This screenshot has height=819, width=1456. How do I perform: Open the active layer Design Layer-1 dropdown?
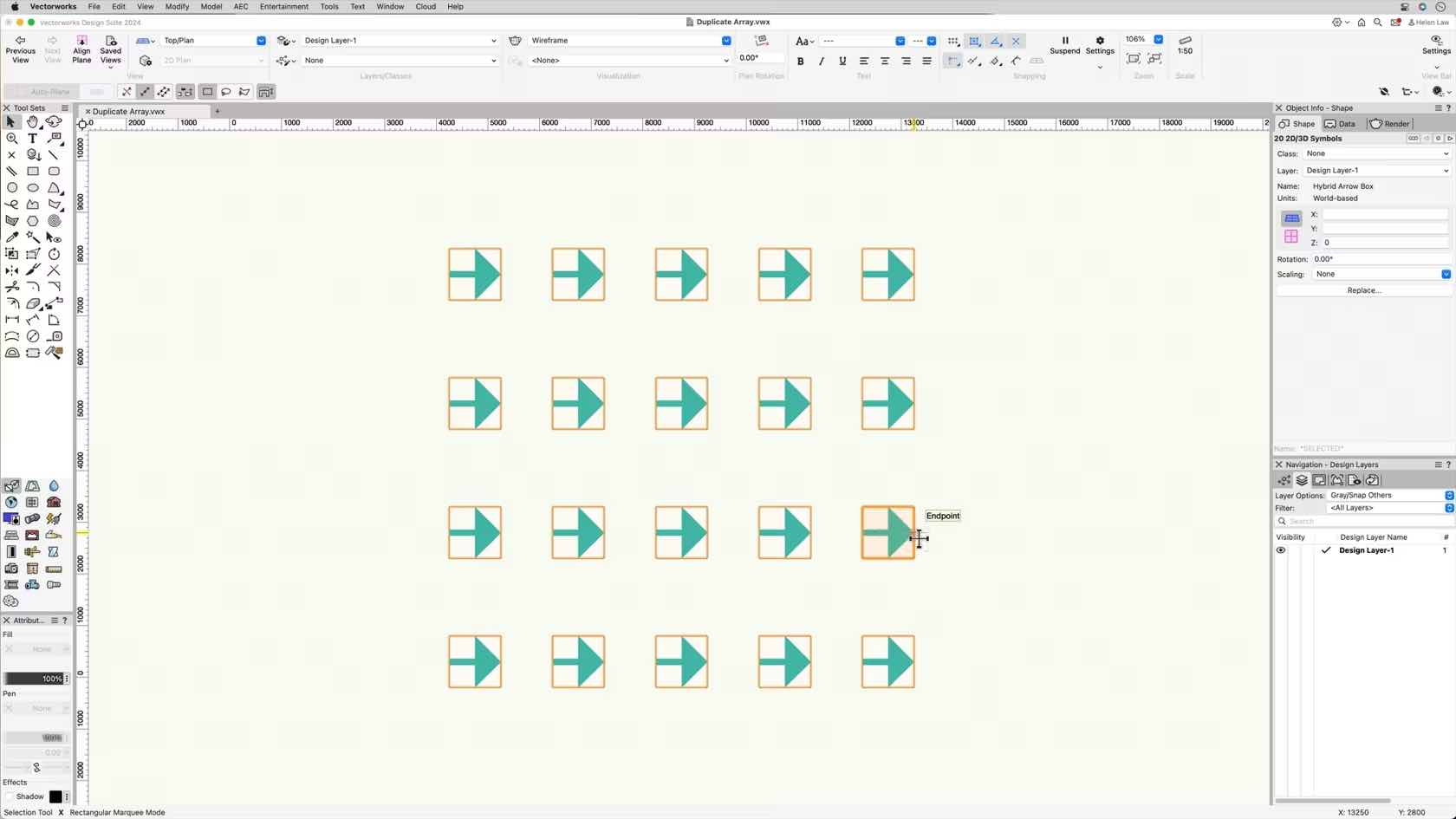tap(400, 41)
